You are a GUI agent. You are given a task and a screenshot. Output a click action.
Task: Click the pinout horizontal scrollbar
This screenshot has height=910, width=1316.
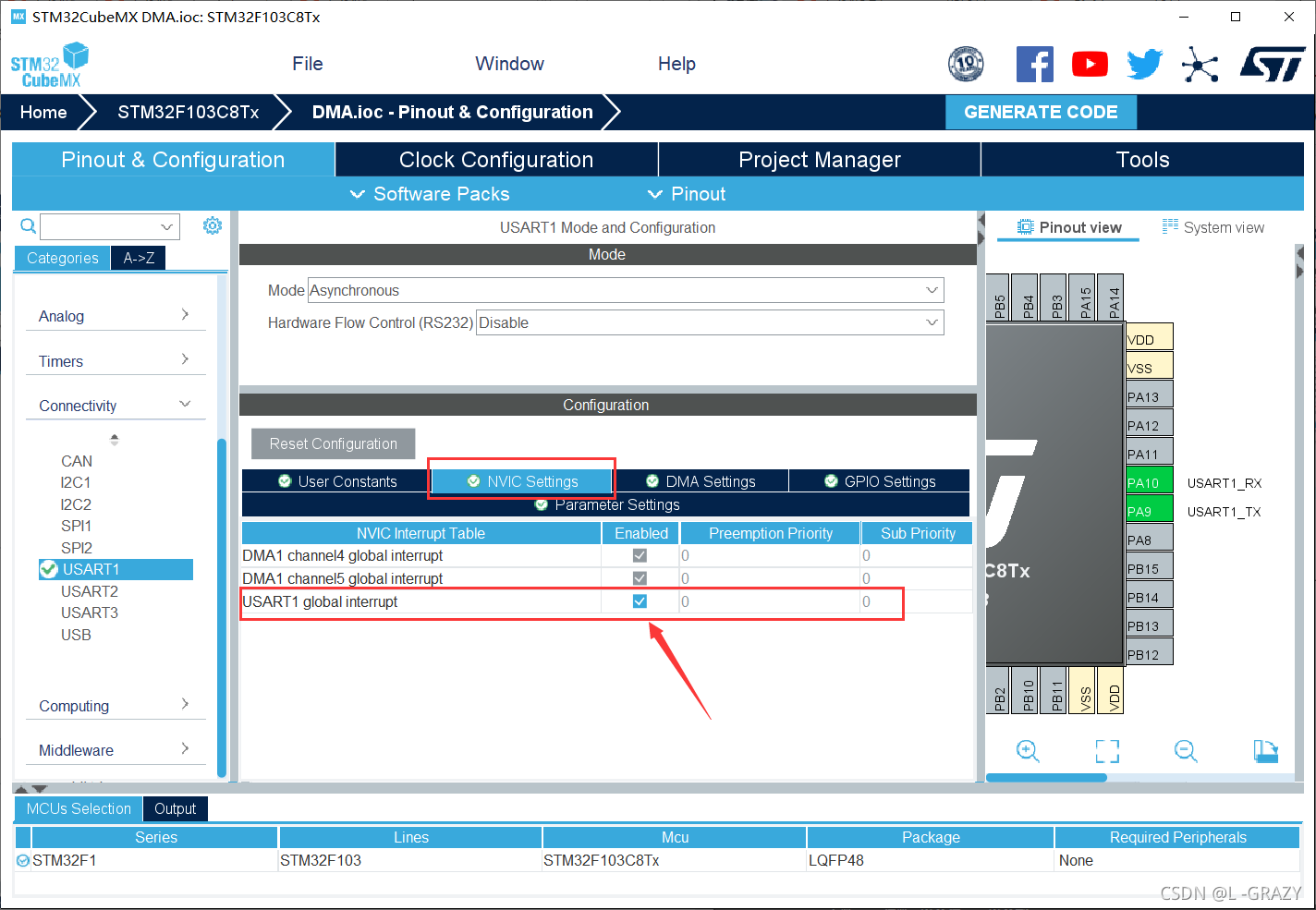click(1046, 777)
